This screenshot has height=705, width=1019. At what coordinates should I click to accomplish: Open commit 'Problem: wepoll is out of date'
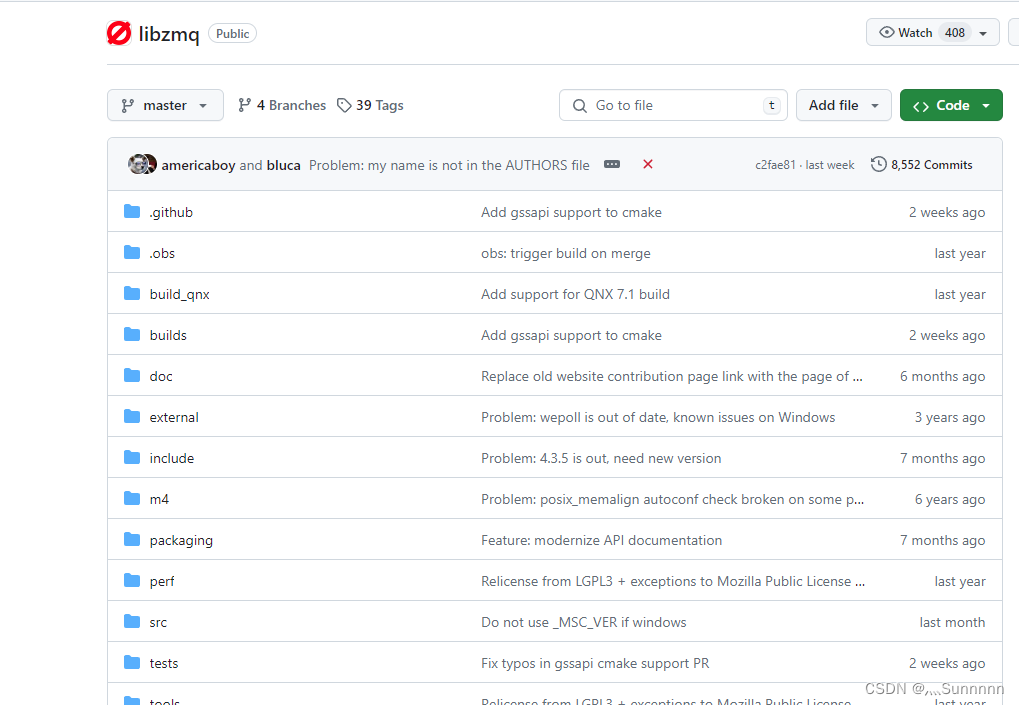click(658, 417)
